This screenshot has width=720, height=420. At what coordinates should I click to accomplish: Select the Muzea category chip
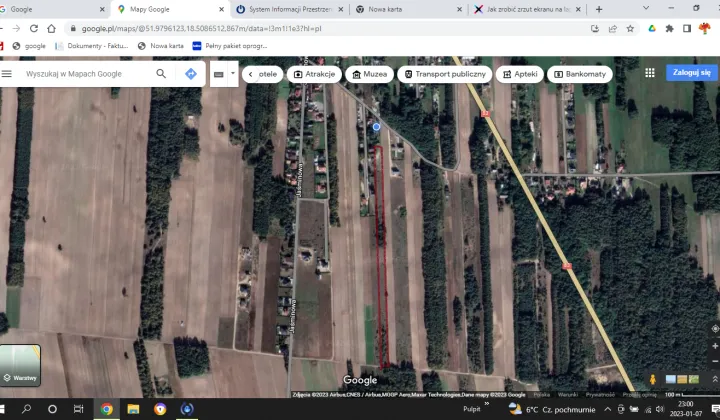click(370, 74)
